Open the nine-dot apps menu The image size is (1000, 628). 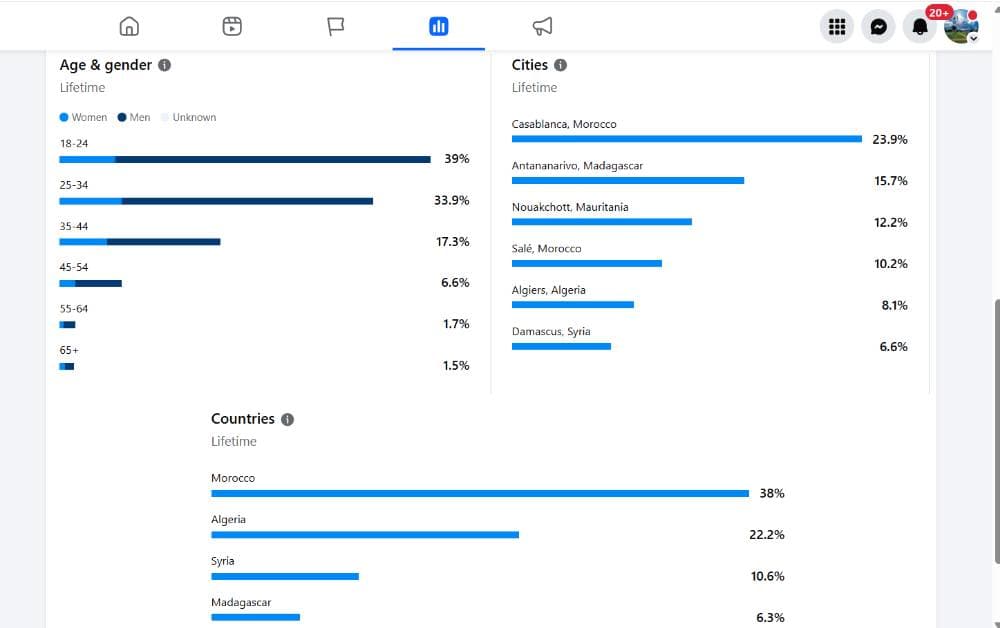click(837, 27)
